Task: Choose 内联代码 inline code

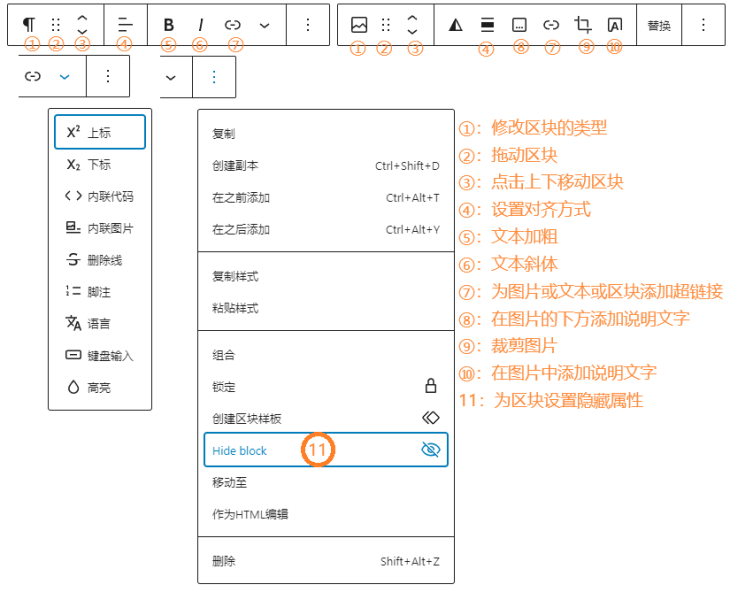Action: tap(100, 196)
